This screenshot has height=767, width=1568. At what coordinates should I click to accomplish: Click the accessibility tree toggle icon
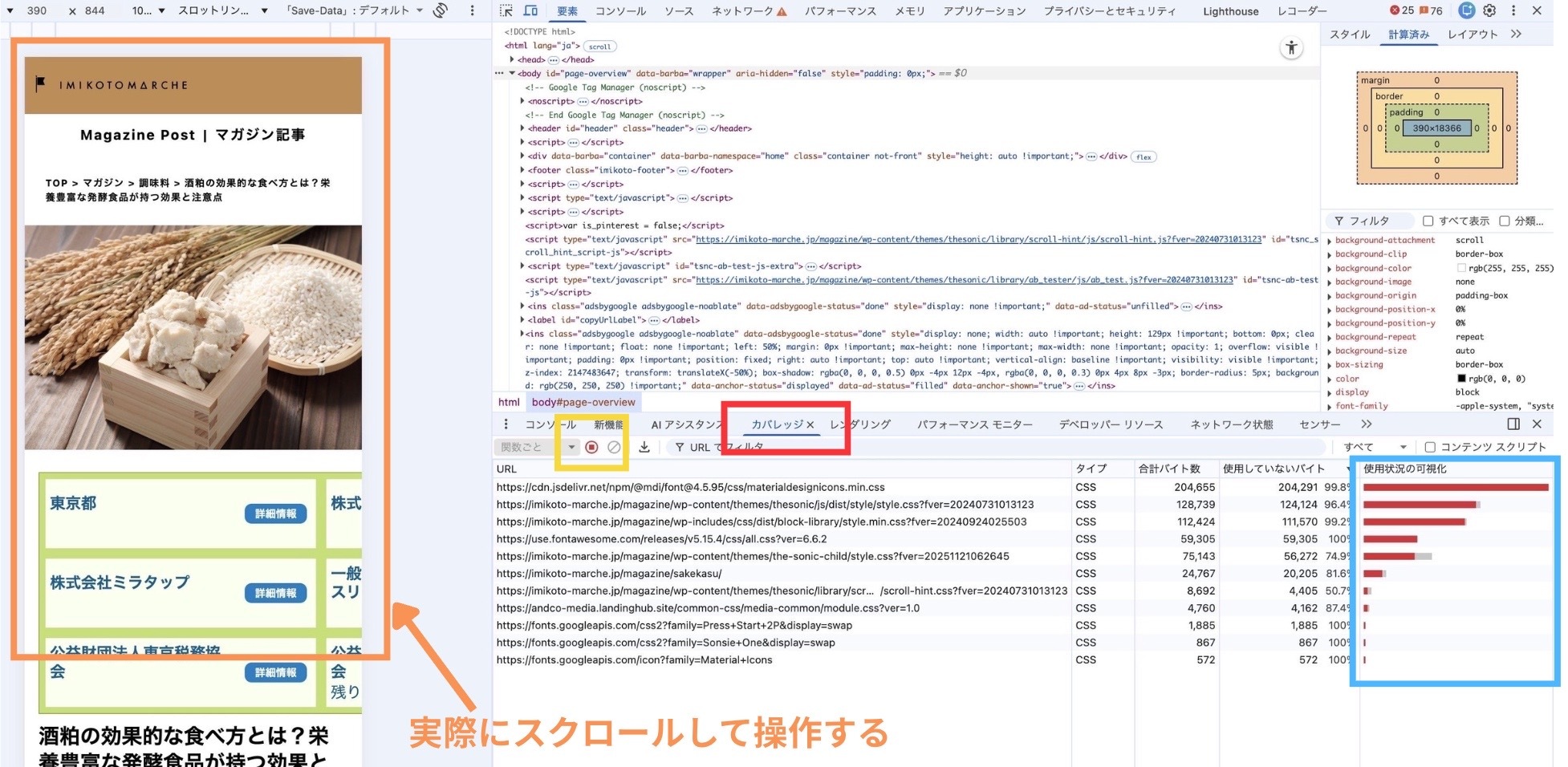pyautogui.click(x=1291, y=48)
